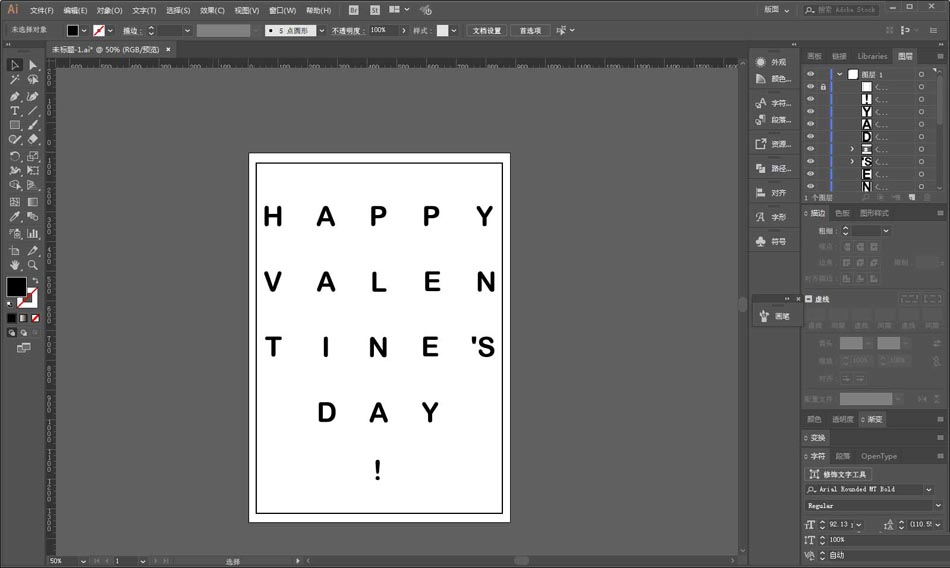Choose the Direct Selection white arrow tool

click(33, 65)
